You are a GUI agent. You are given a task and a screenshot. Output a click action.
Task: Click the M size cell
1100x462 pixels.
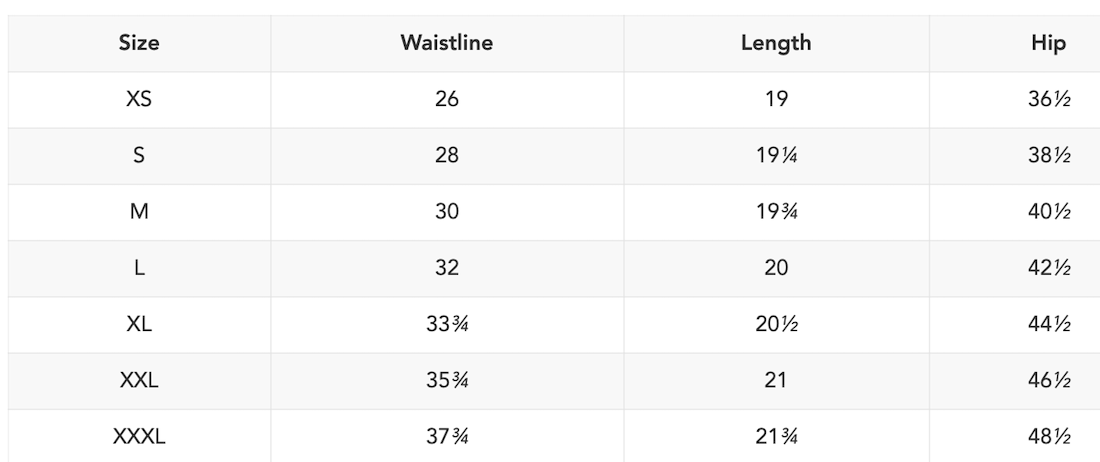[139, 211]
